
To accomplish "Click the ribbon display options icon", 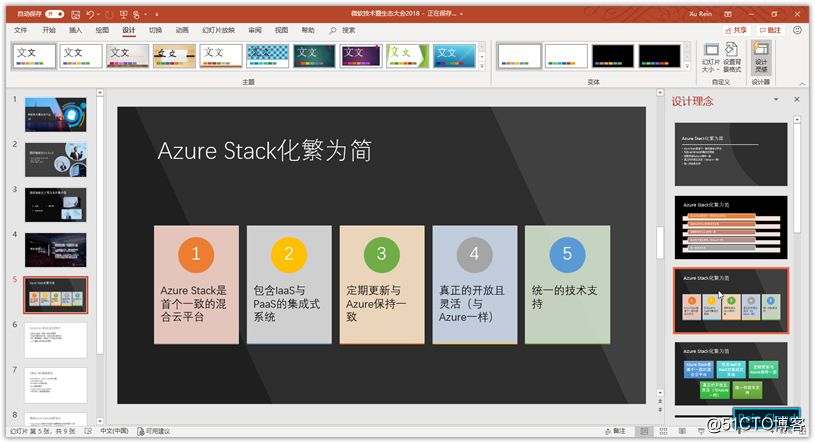I will [x=728, y=14].
